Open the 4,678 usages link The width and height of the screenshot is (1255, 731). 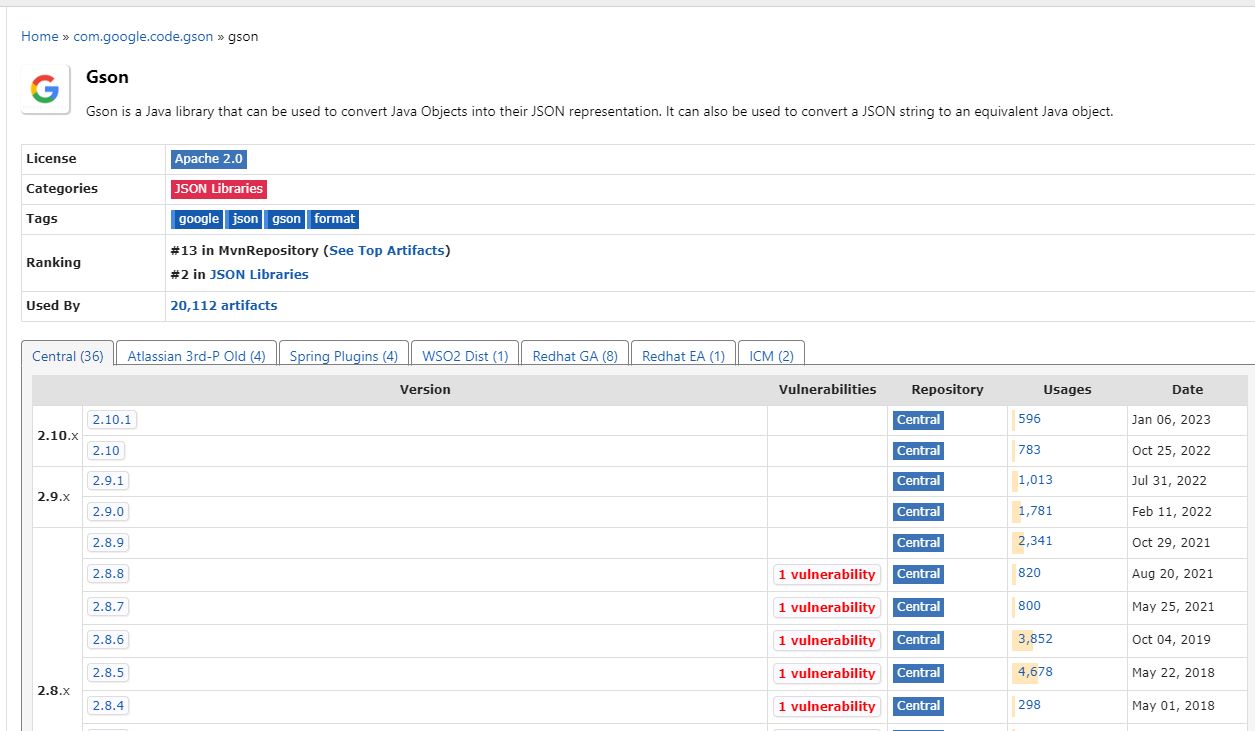1035,672
